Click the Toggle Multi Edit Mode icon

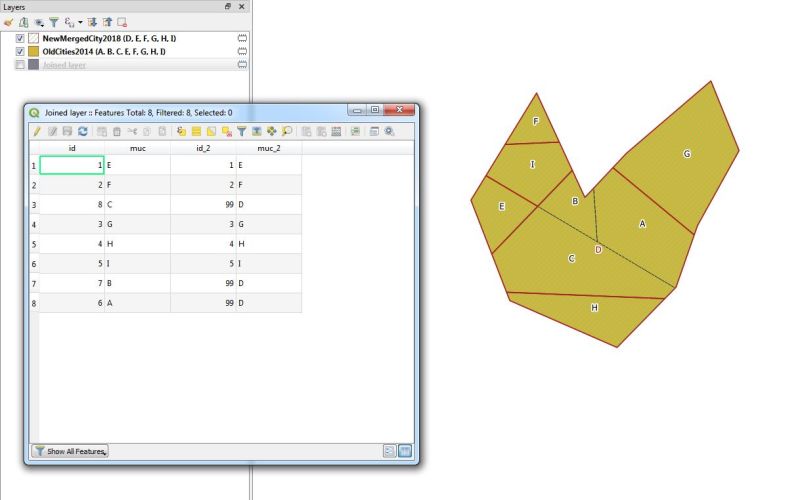tap(52, 132)
